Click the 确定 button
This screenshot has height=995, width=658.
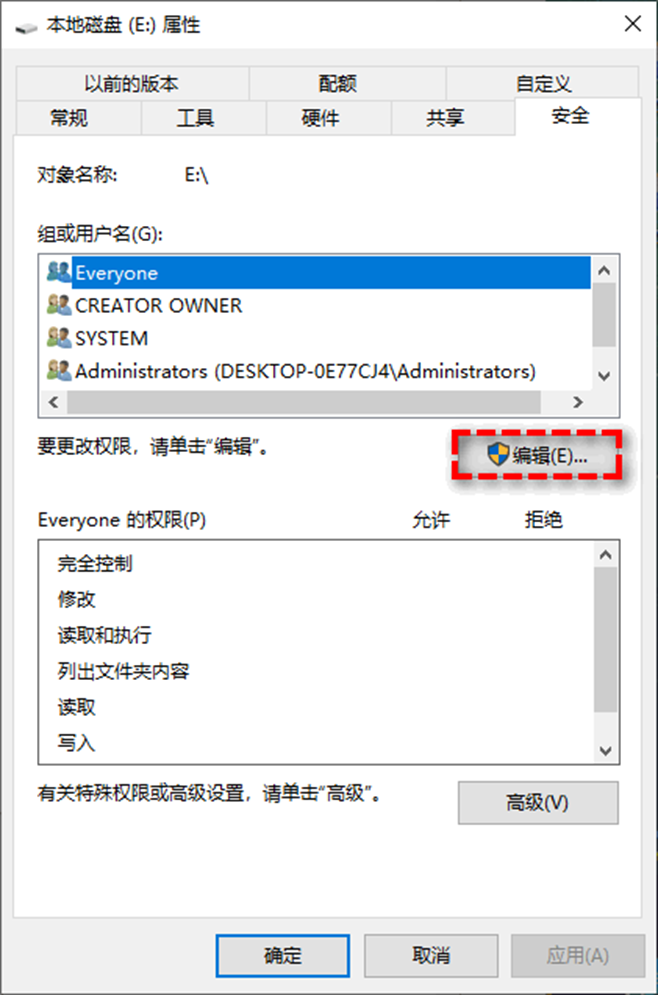pyautogui.click(x=282, y=955)
